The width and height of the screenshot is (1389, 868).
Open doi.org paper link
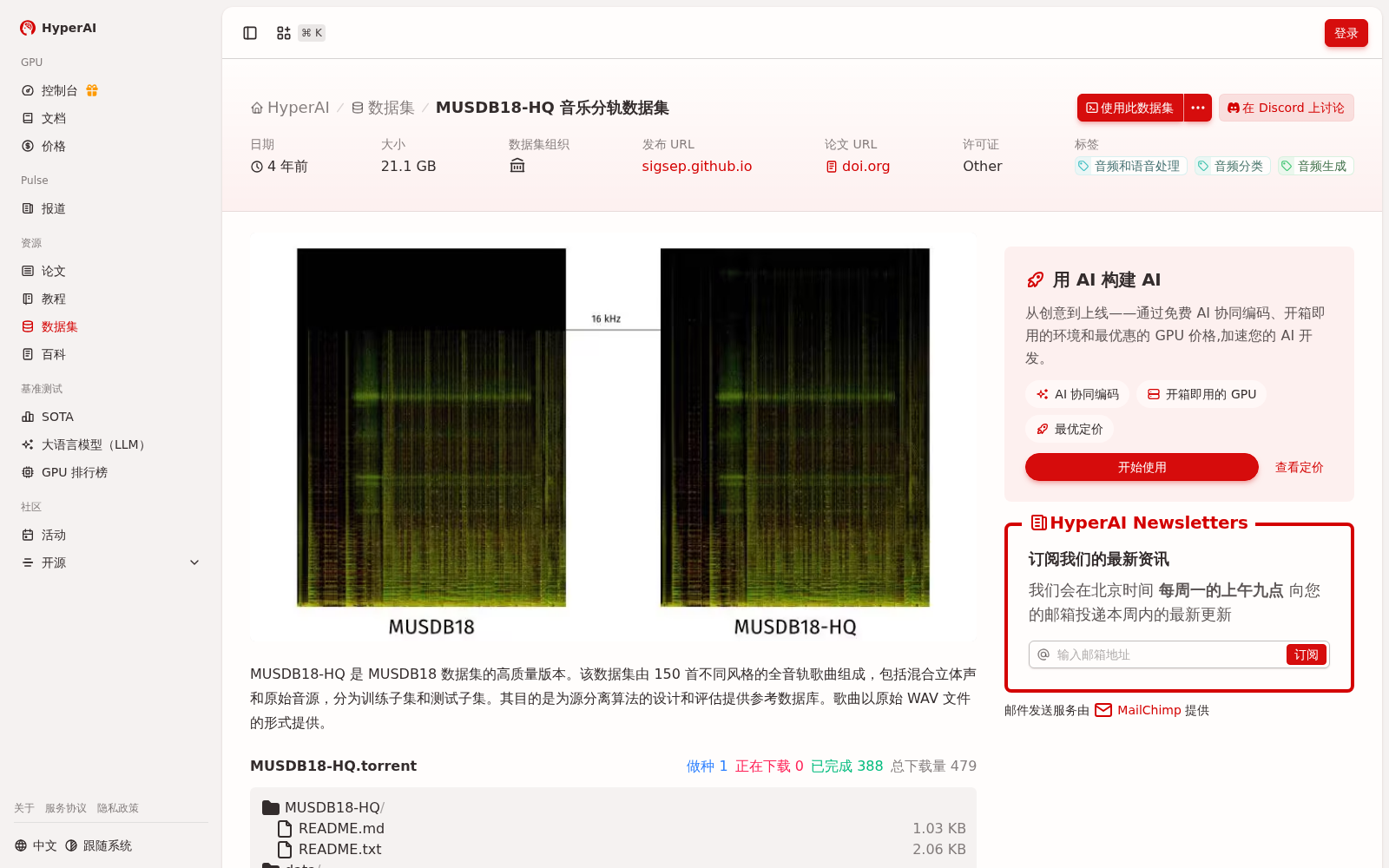point(858,166)
